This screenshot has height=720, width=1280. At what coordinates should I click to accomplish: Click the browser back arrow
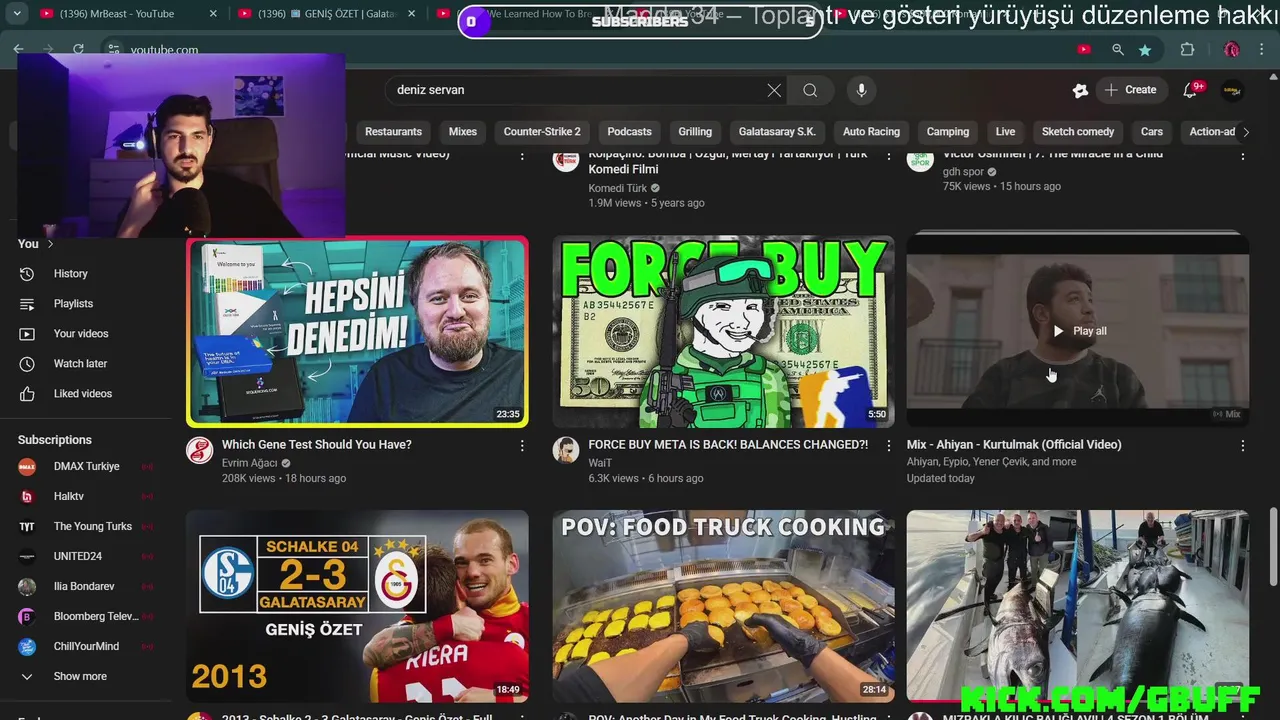(x=18, y=49)
